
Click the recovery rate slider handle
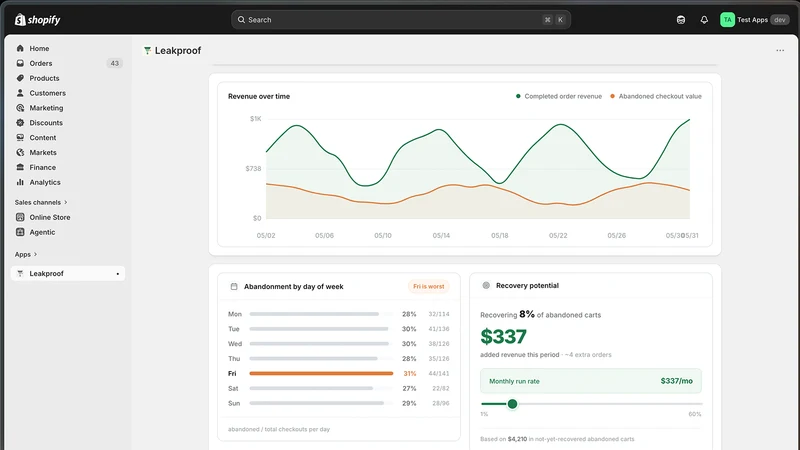(x=512, y=404)
